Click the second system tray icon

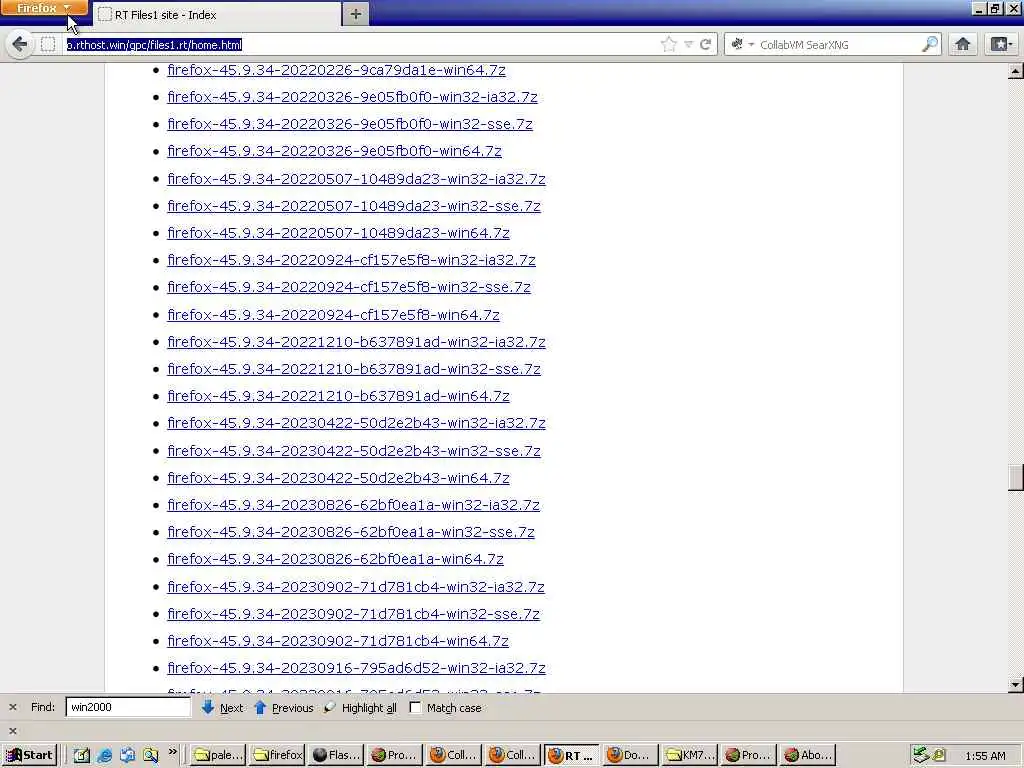tap(939, 755)
